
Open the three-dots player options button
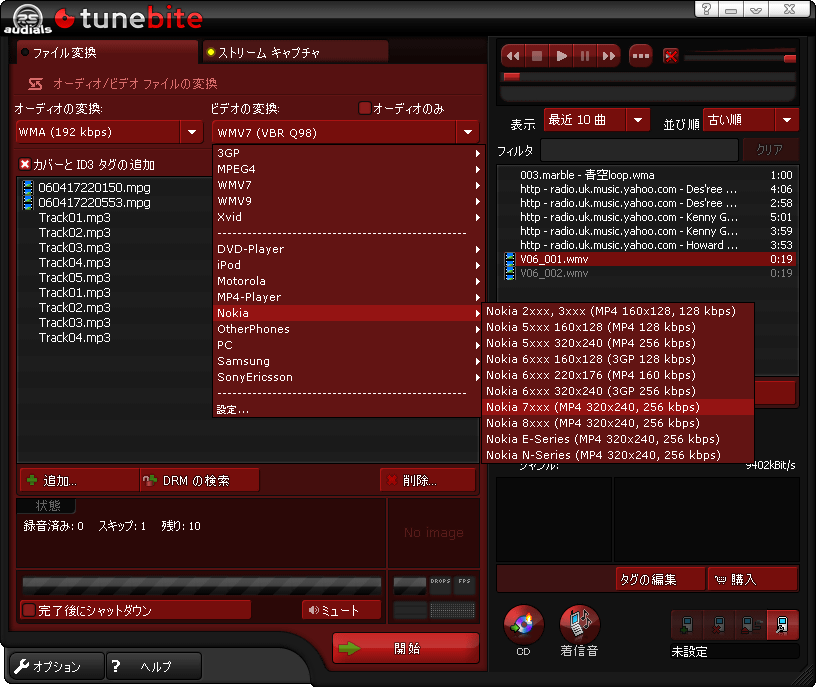[641, 56]
